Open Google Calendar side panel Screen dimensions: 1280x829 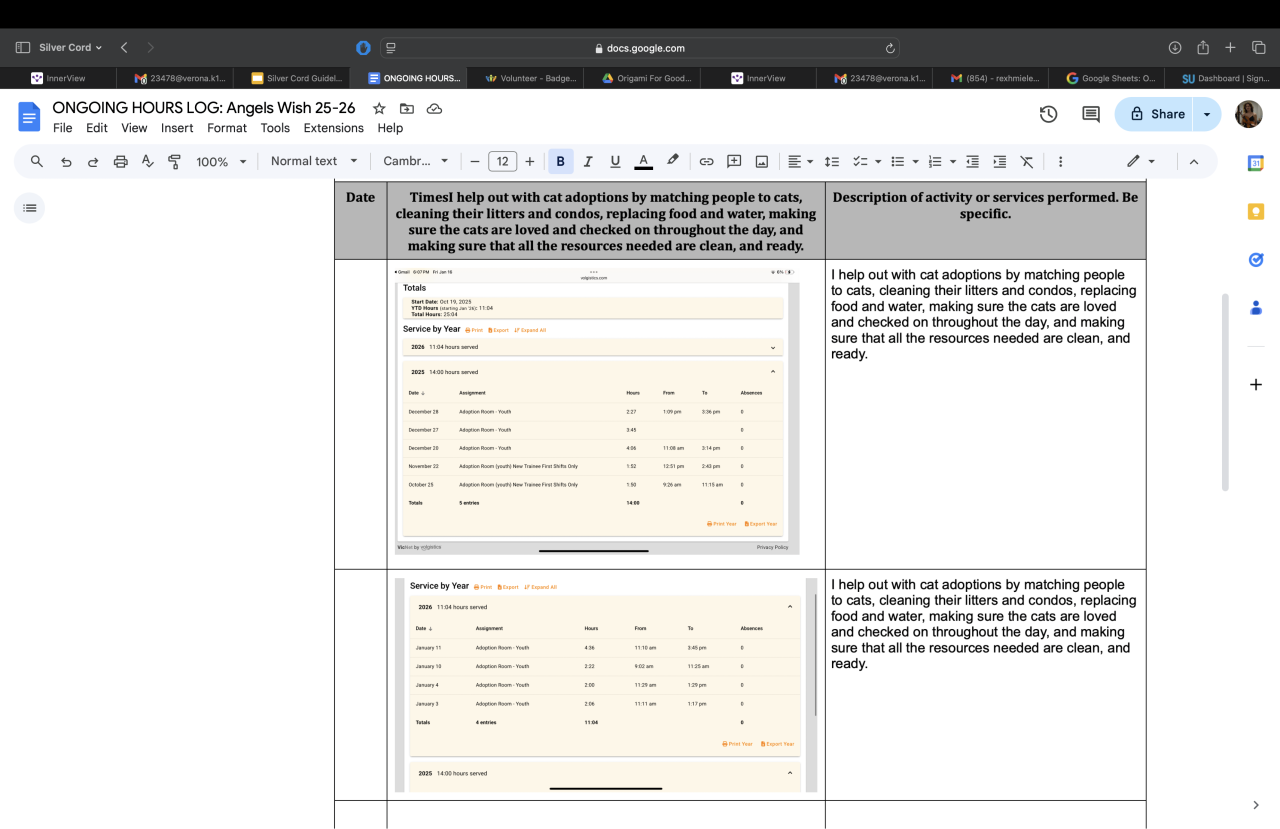[x=1256, y=163]
